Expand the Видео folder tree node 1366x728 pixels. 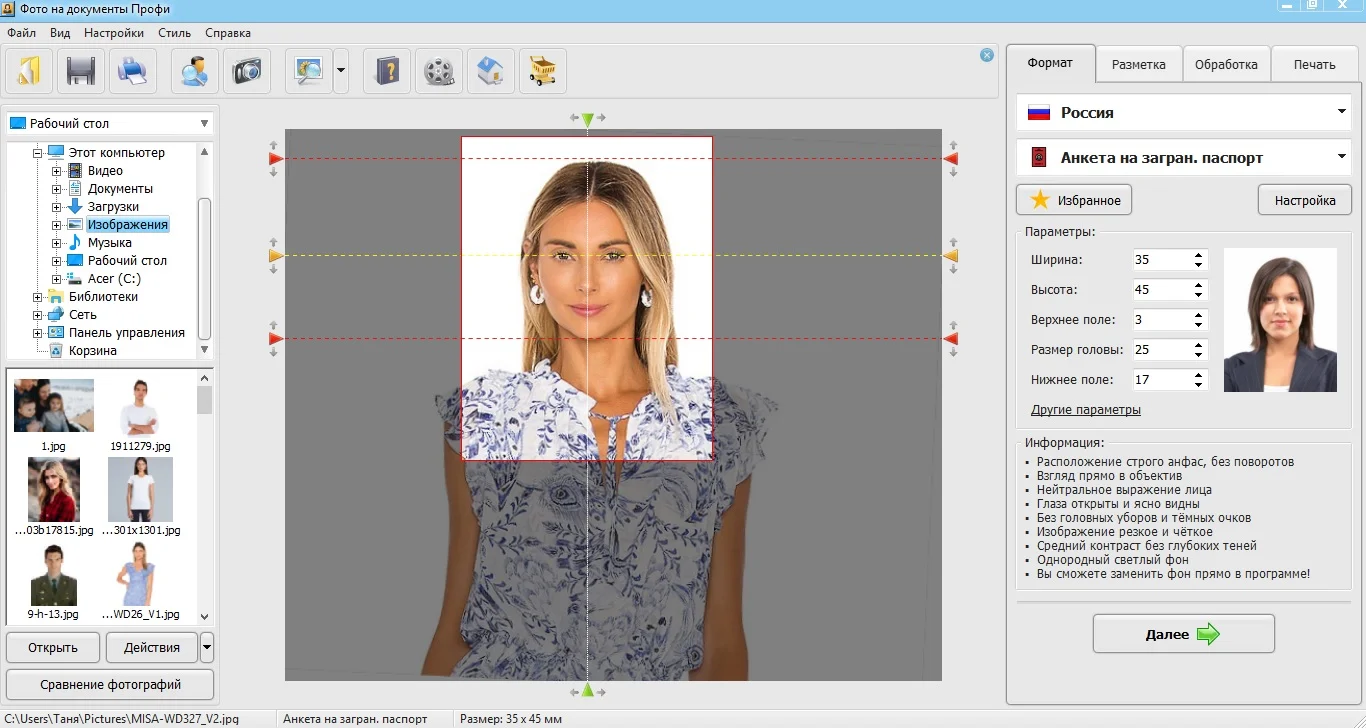click(57, 171)
